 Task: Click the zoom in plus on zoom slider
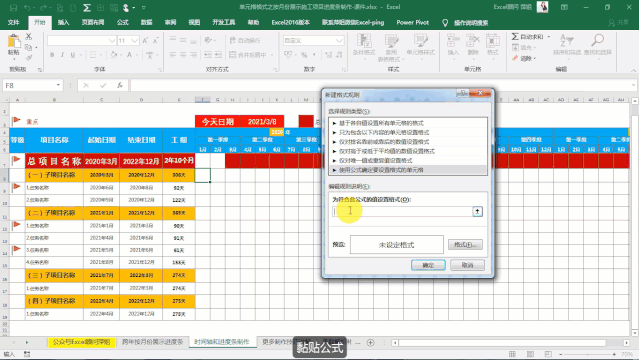click(614, 354)
